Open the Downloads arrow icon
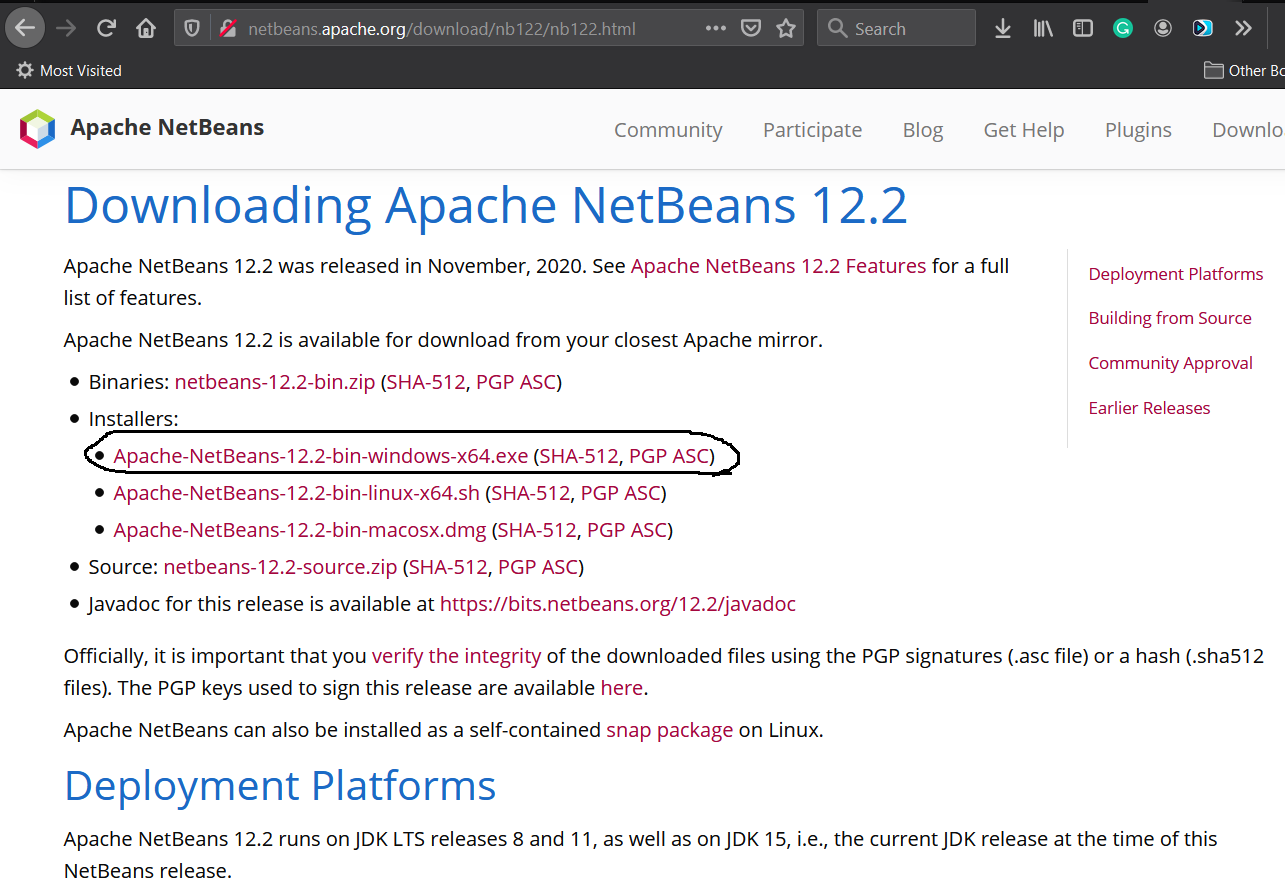The image size is (1285, 885). (1003, 28)
